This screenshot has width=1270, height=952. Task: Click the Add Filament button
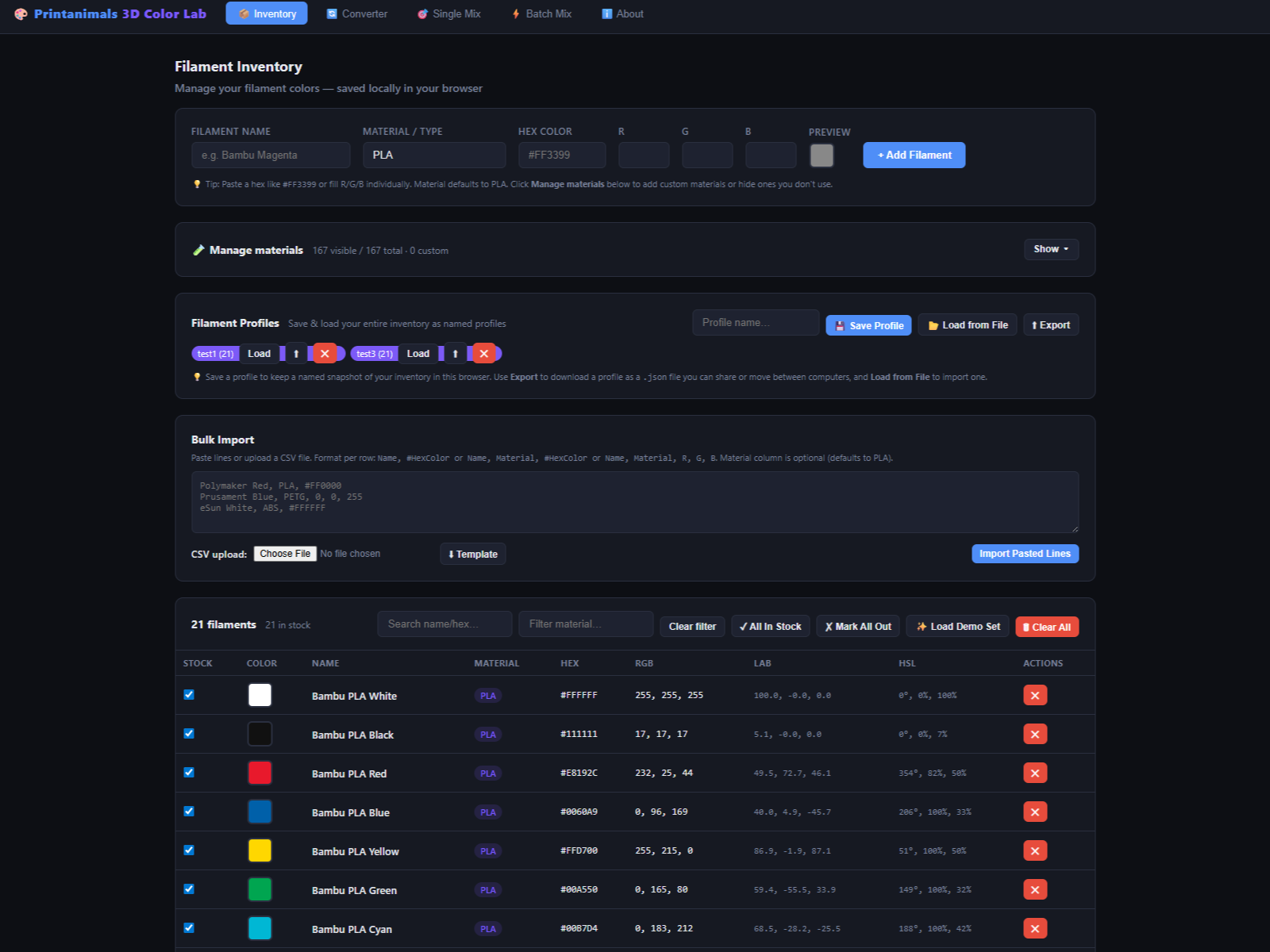[914, 155]
